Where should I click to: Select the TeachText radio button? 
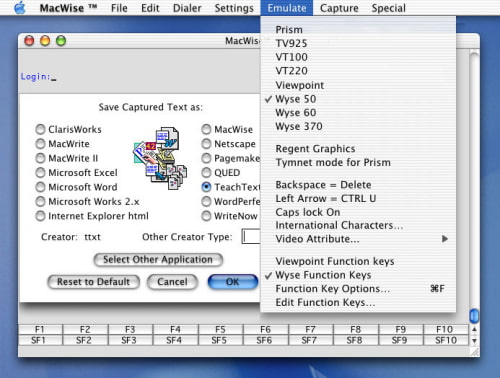[x=206, y=187]
